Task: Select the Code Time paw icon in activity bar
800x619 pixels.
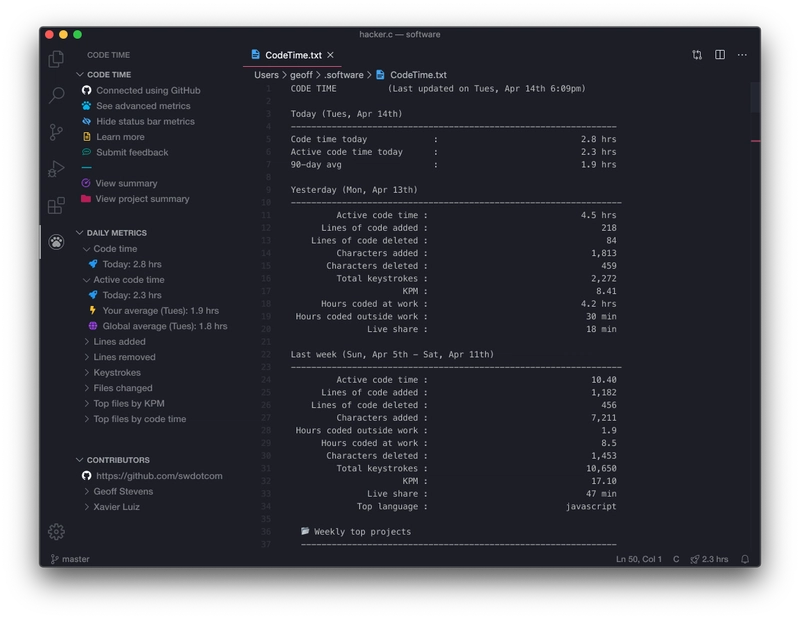Action: (x=56, y=242)
